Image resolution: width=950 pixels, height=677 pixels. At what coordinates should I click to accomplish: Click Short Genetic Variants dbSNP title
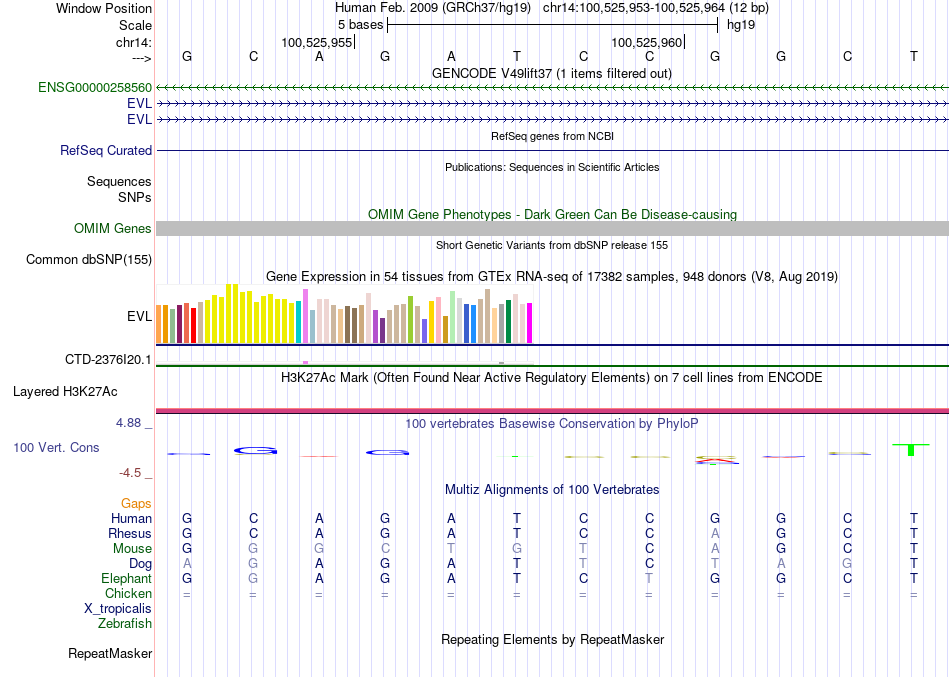click(552, 245)
